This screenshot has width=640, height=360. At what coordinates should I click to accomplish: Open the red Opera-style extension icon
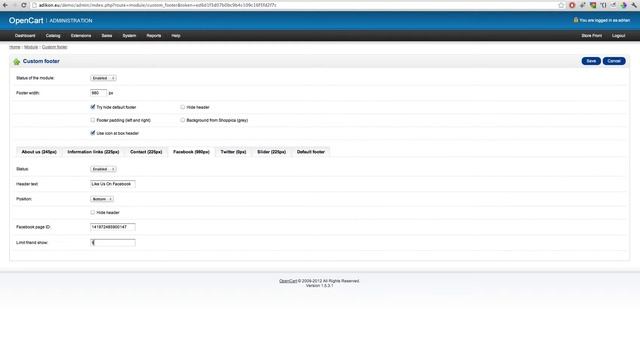572,5
